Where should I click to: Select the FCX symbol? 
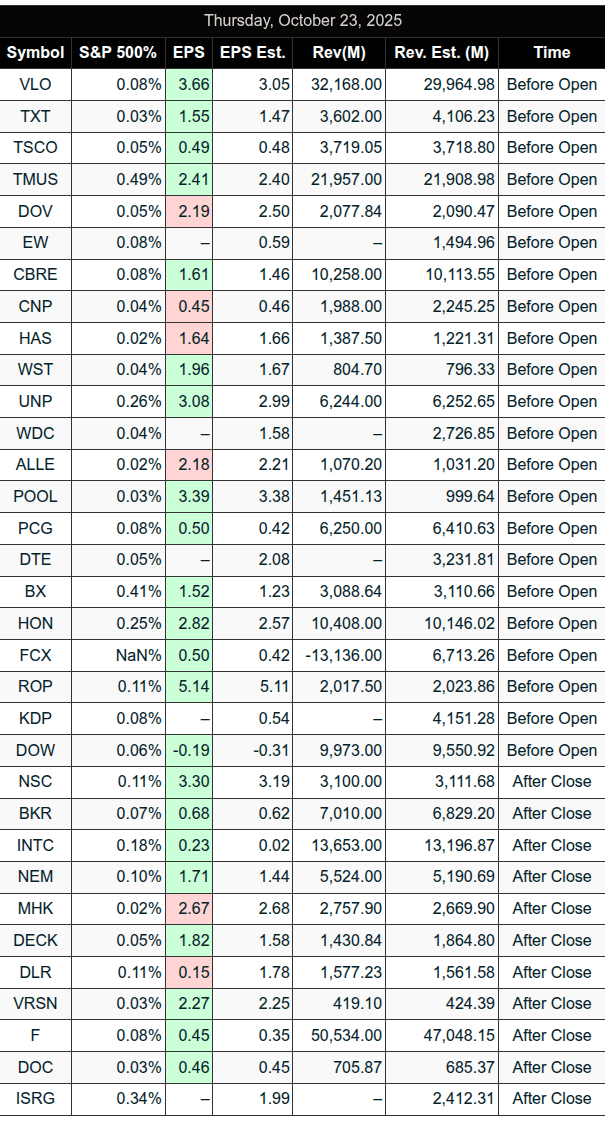[36, 655]
